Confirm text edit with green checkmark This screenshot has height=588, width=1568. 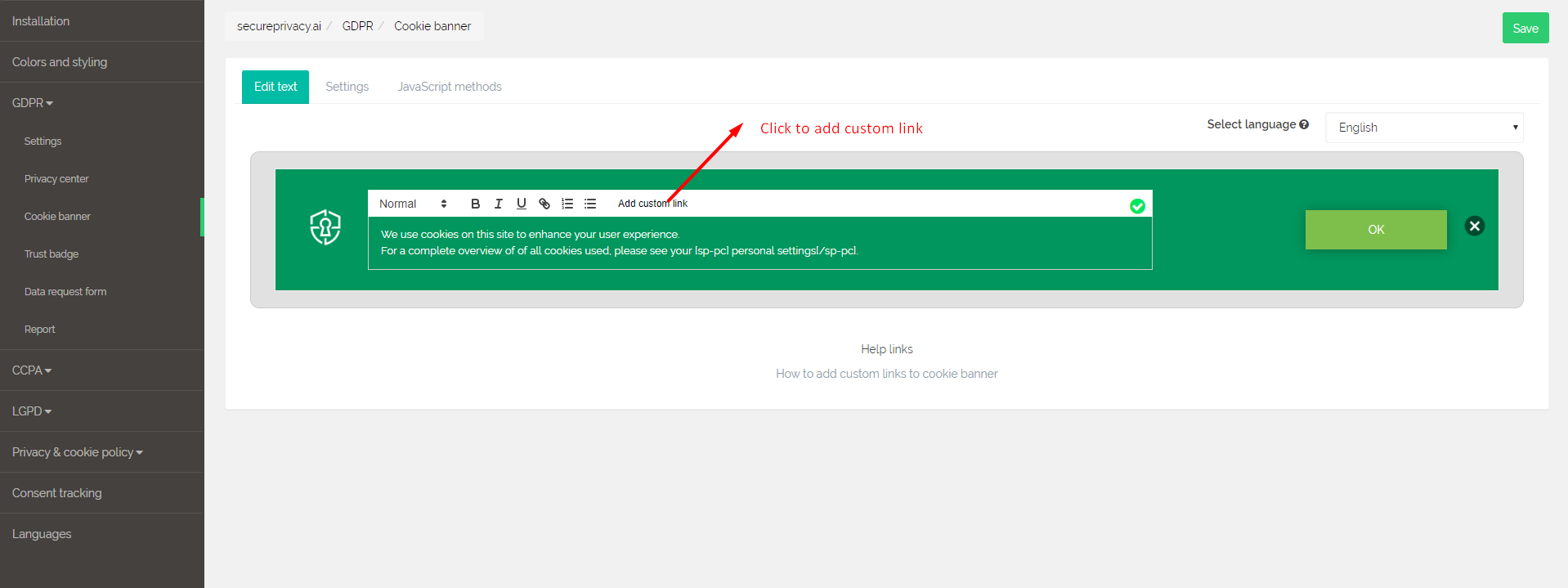pyautogui.click(x=1137, y=206)
